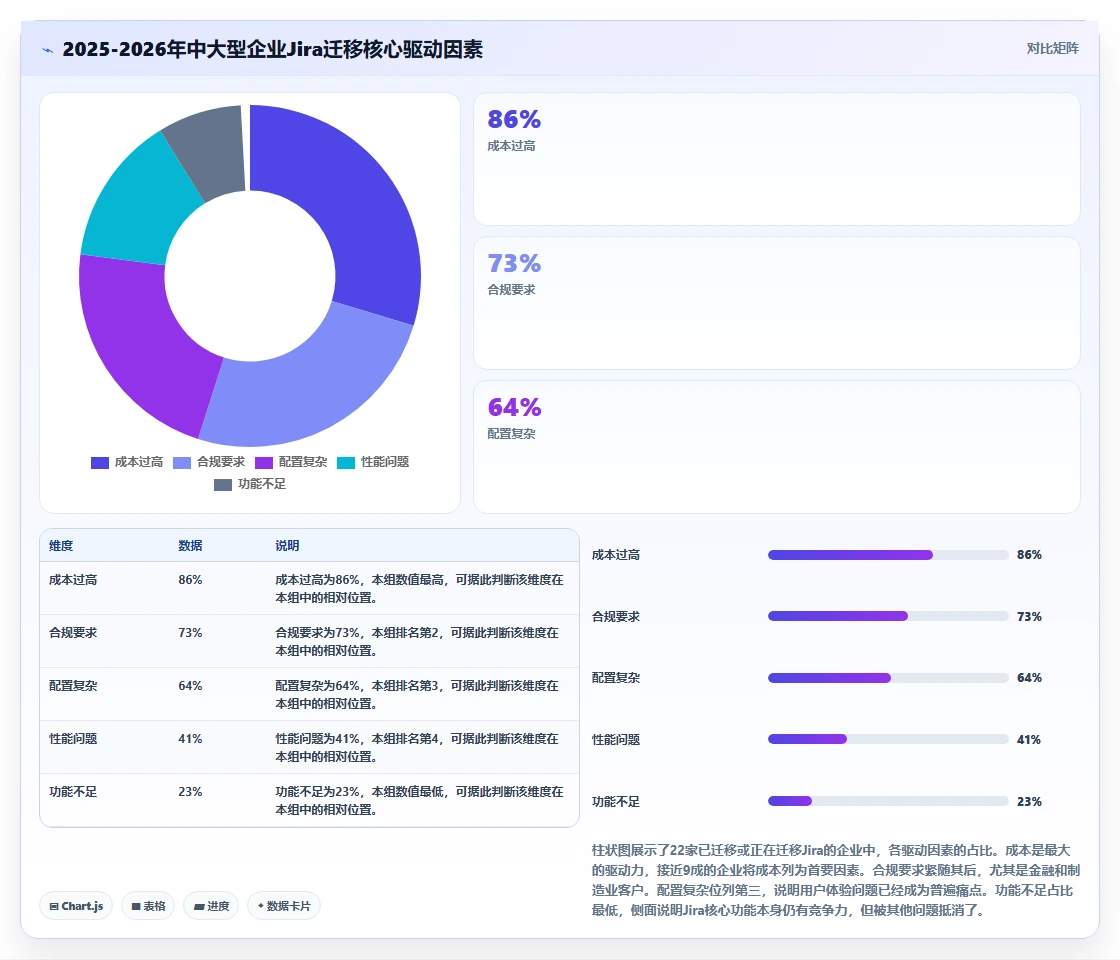This screenshot has width=1120, height=960.
Task: Click the 性能问题 cell in table
Action: coord(73,739)
